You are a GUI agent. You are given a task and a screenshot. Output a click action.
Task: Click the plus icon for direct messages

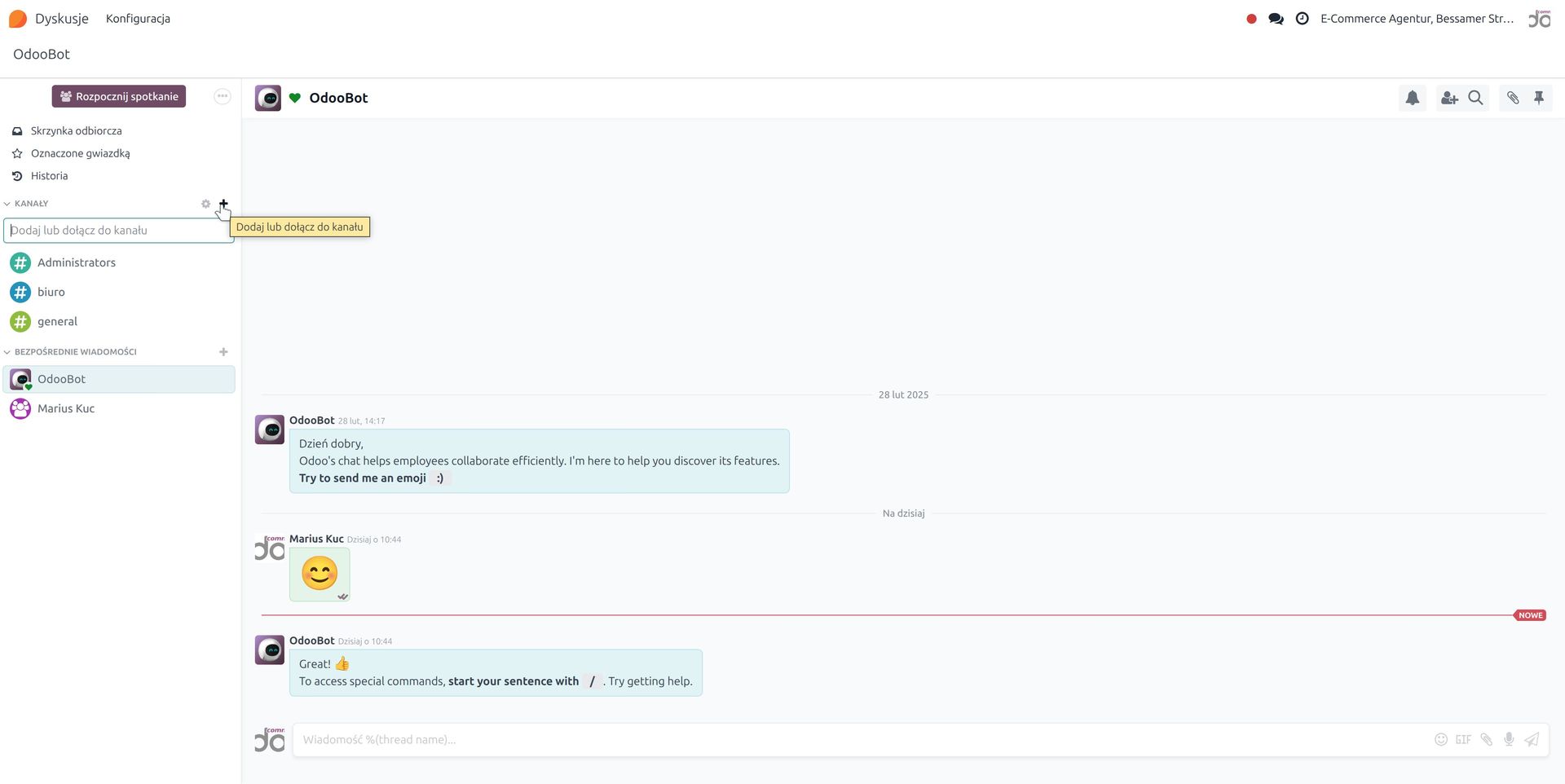[x=223, y=352]
